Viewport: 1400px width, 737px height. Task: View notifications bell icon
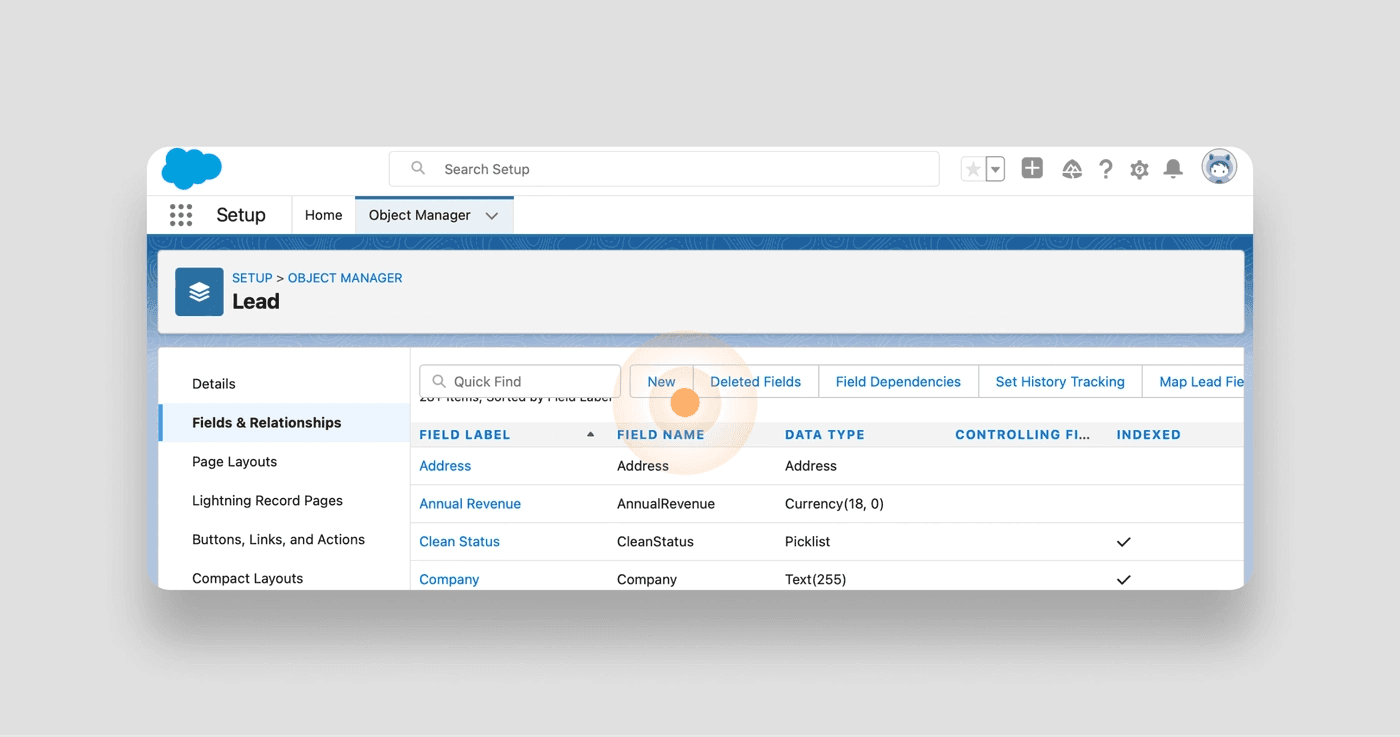coord(1173,169)
